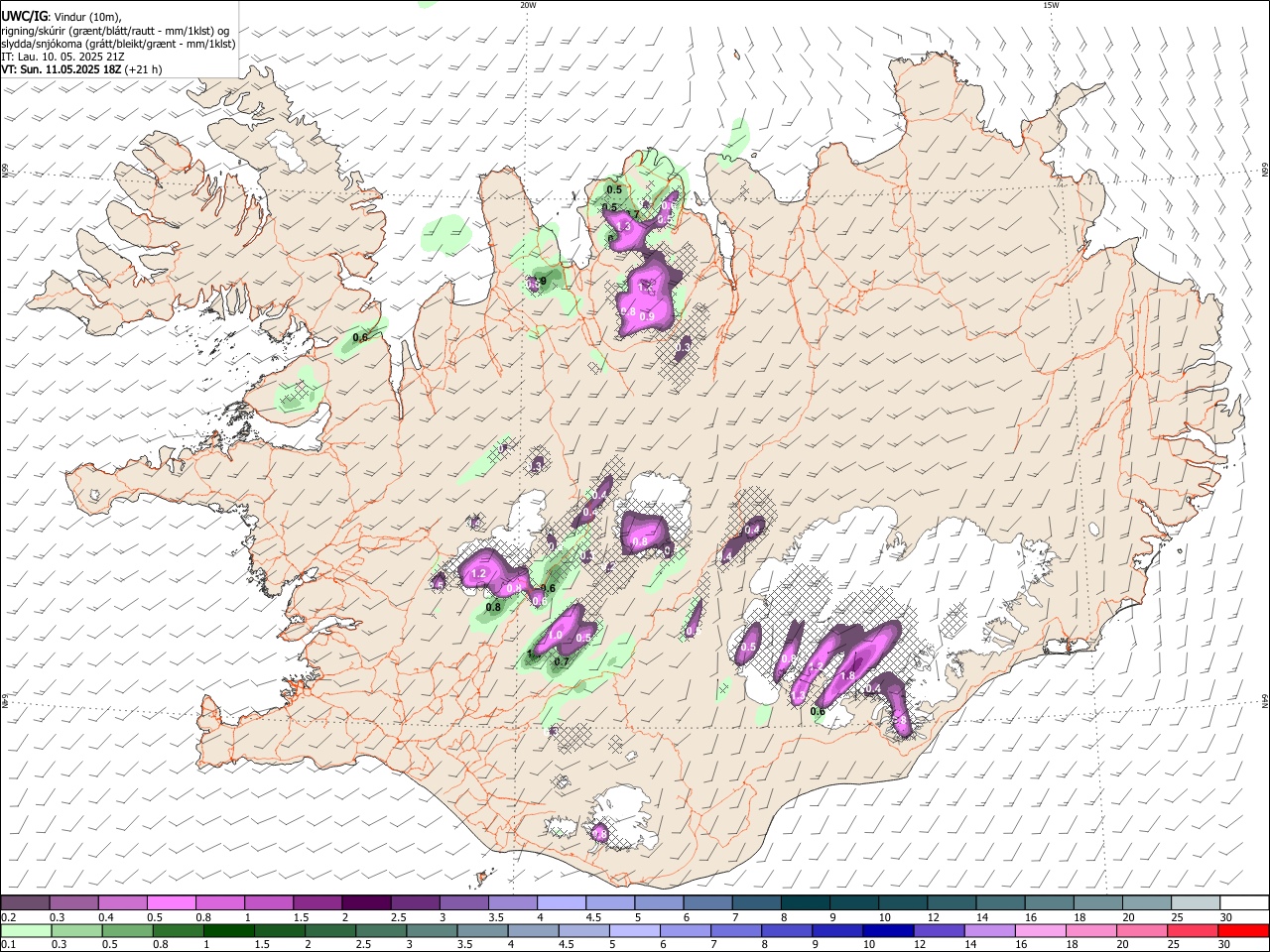Click the purple top-row swatch between 1.5 and 2
This screenshot has width=1270, height=952.
click(x=317, y=903)
